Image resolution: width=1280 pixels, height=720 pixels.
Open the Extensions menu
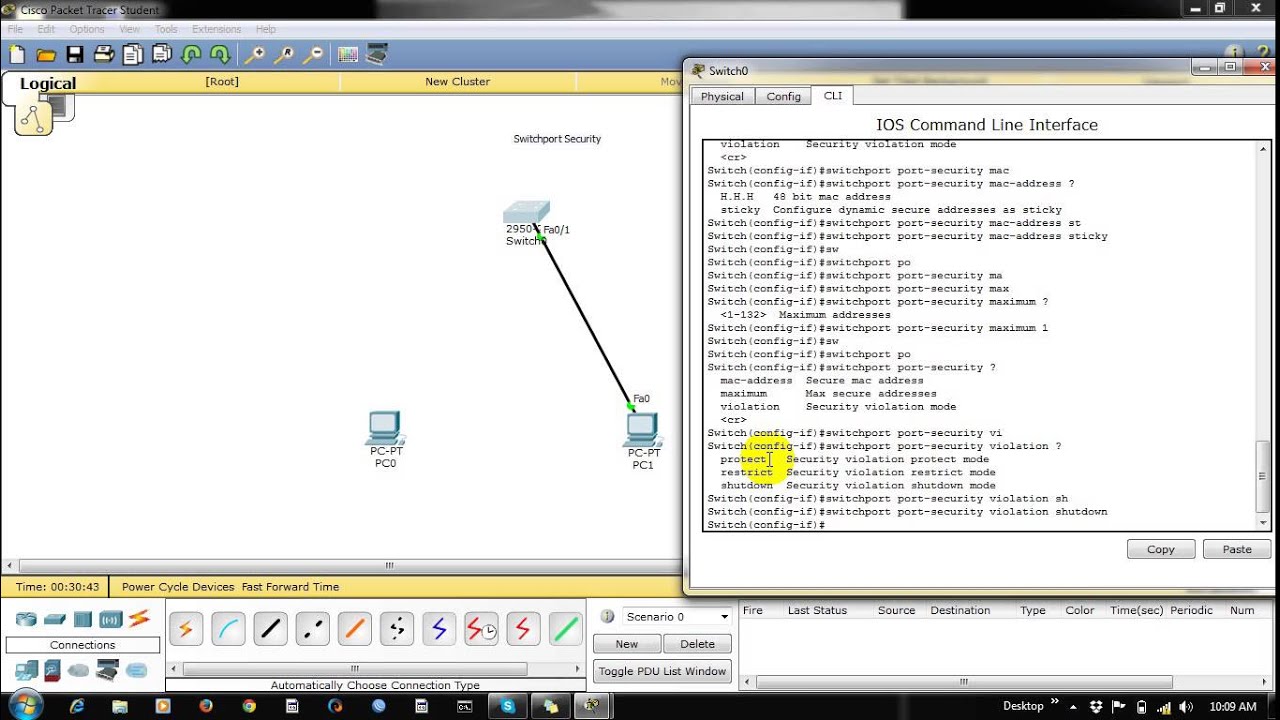click(216, 29)
